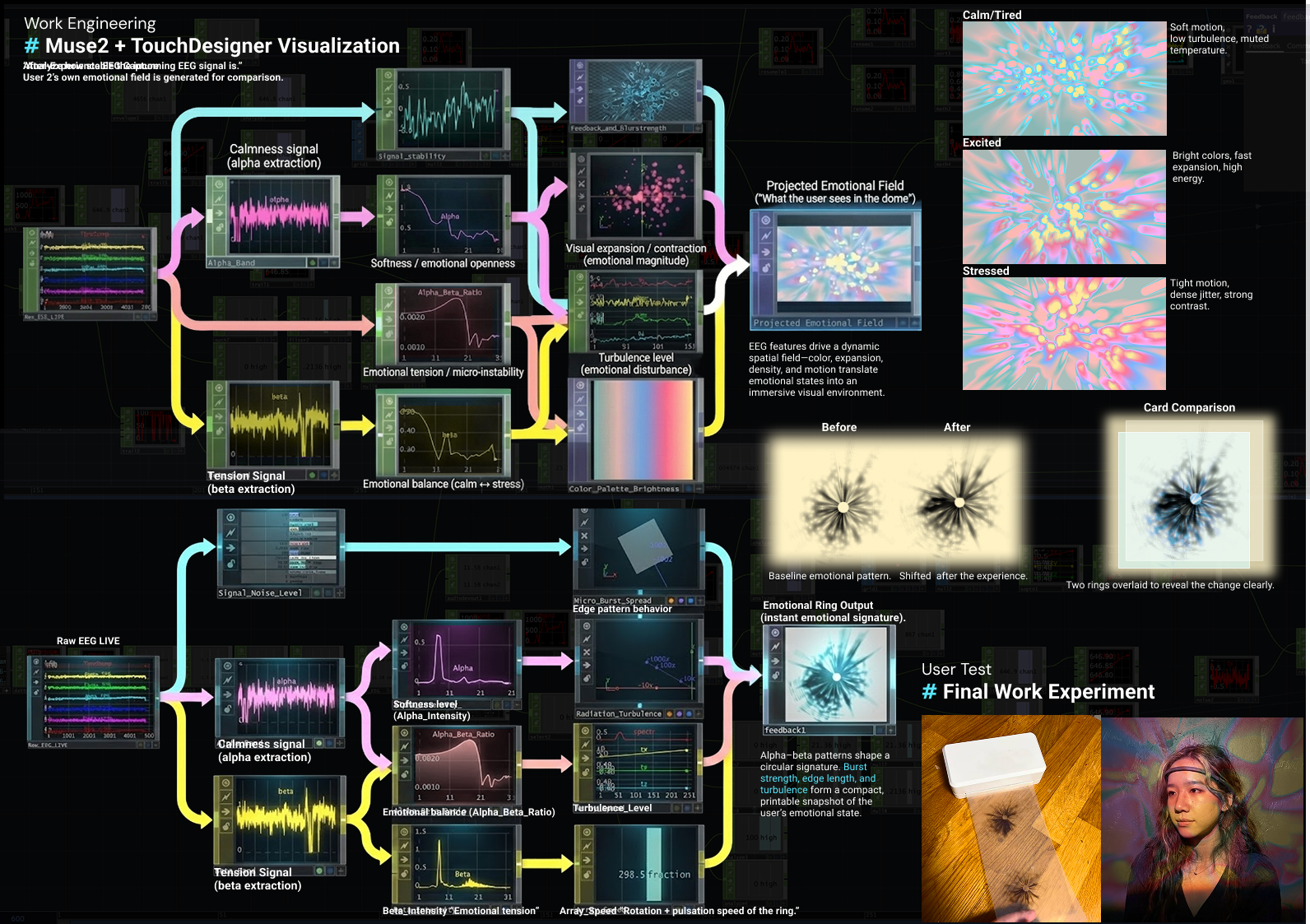Click the 298.5 fraction value in Array_Speed
The image size is (1310, 924).
(x=654, y=875)
